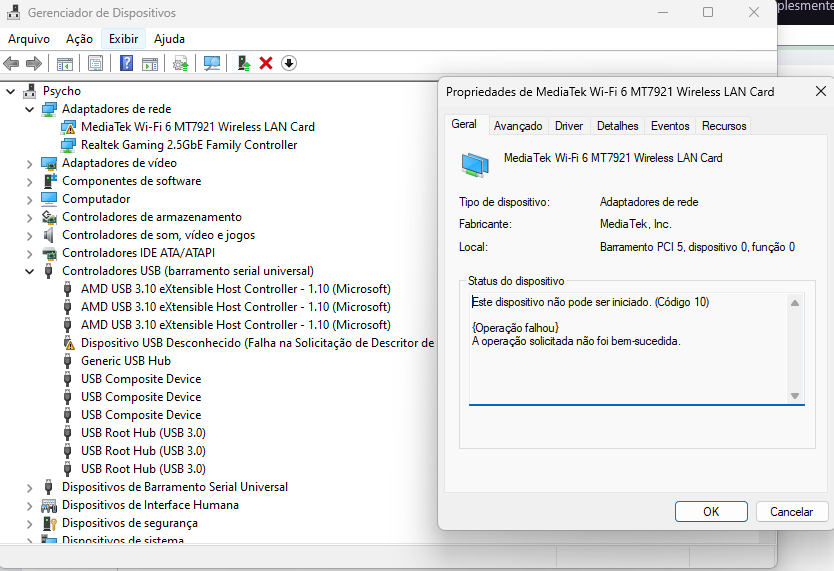The image size is (834, 571).
Task: Select Dispositivos de Barramento Serial Universal label
Action: pos(174,487)
